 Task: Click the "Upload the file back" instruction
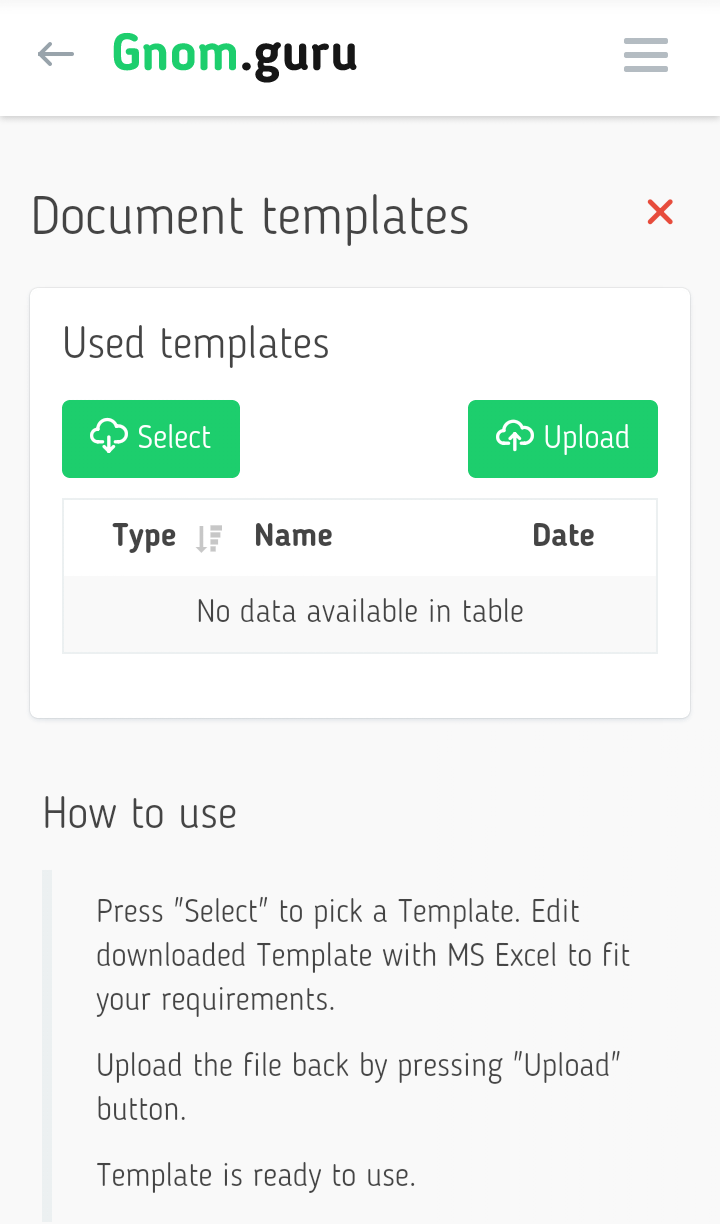coord(359,1087)
